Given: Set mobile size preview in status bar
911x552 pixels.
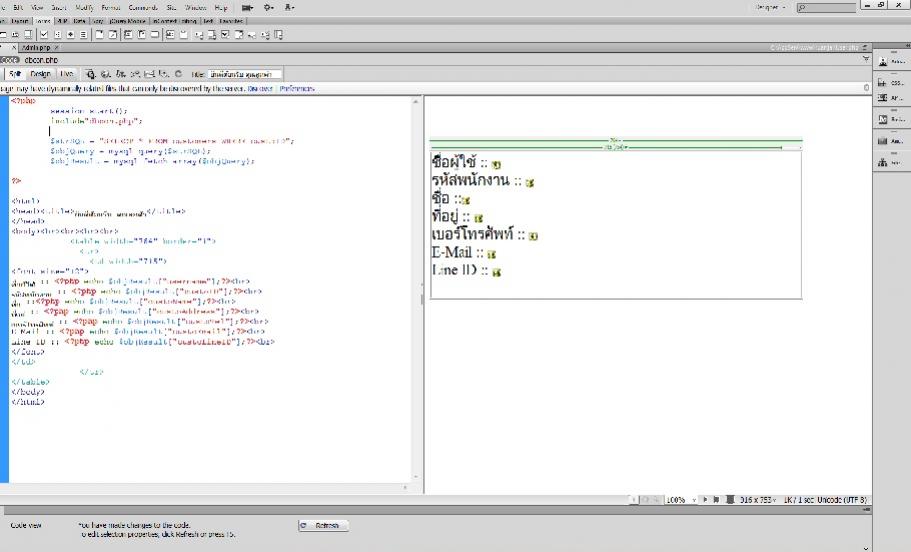Looking at the screenshot, I should (x=705, y=499).
